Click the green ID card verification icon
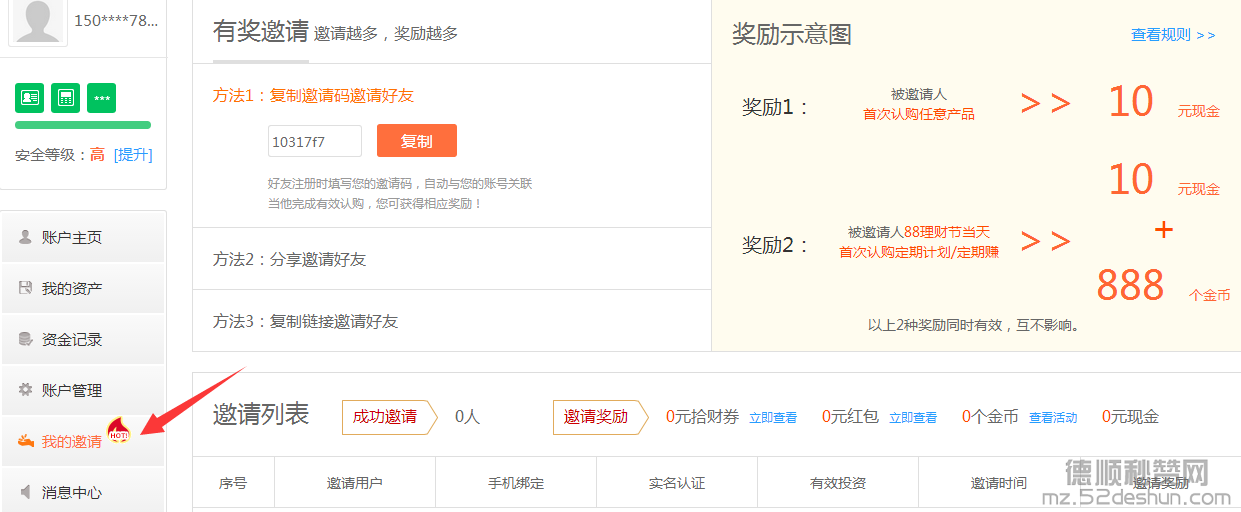The image size is (1241, 512). click(x=30, y=98)
